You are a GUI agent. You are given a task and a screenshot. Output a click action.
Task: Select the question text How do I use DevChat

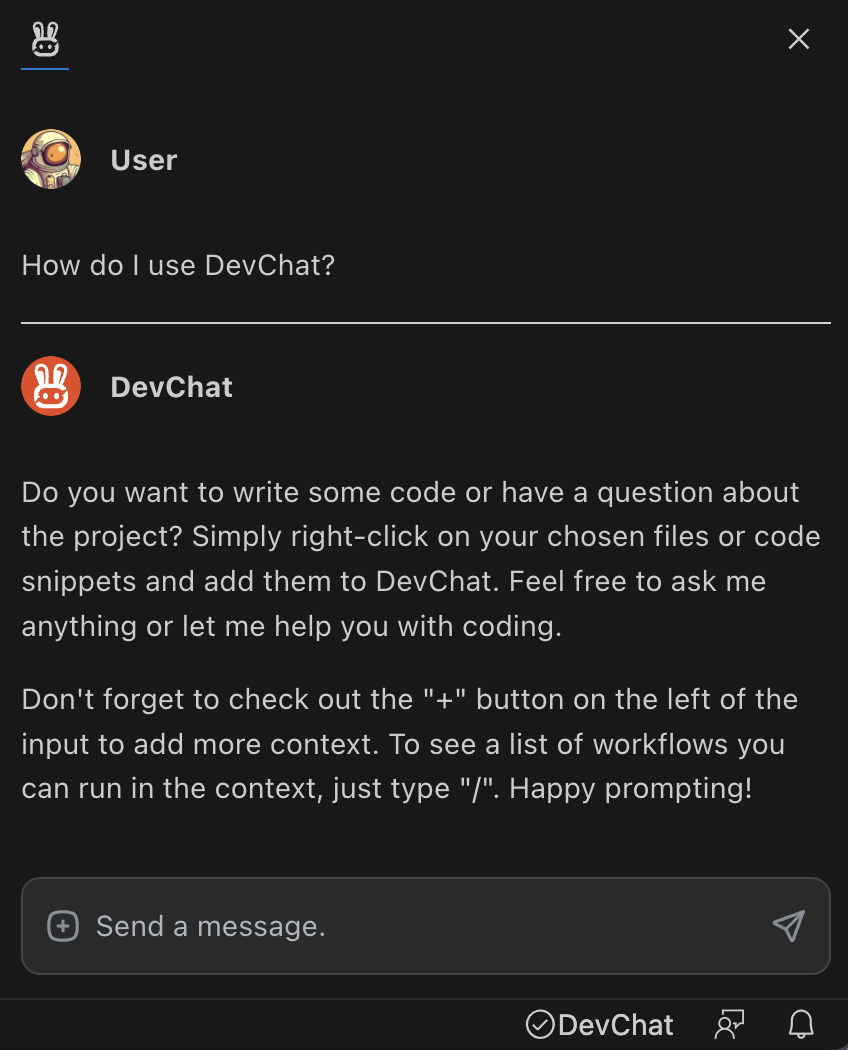coord(178,265)
